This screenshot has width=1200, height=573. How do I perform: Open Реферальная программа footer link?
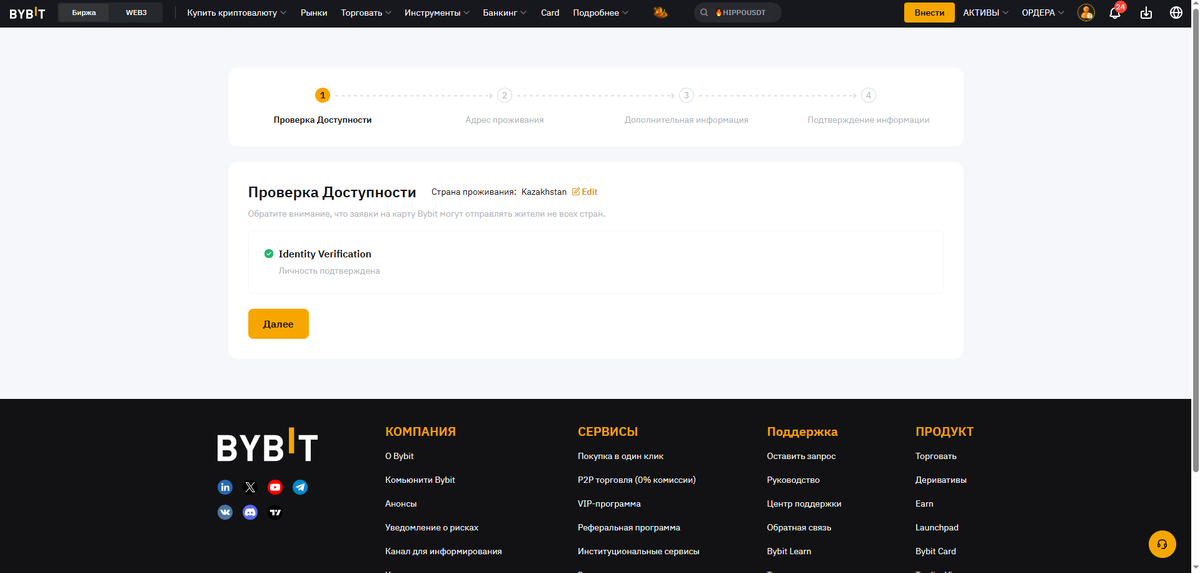coord(629,527)
